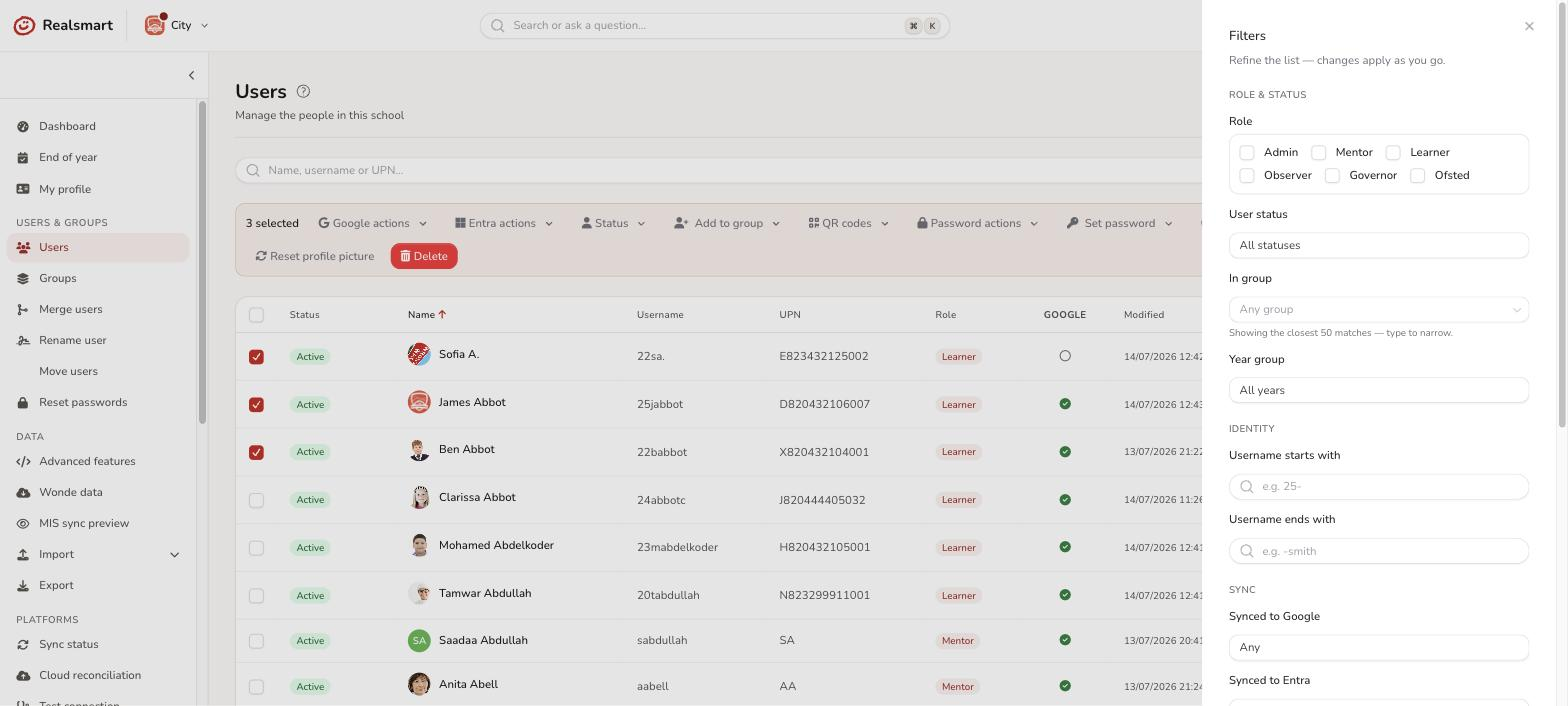Click Anita Abell's Mentor role badge
1568x706 pixels.
(x=957, y=686)
